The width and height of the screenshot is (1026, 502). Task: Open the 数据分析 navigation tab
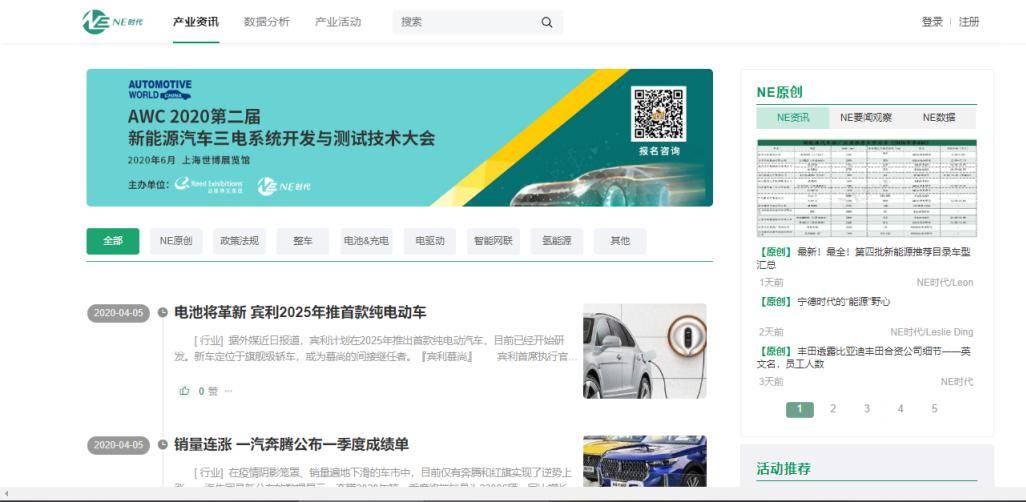(x=266, y=22)
